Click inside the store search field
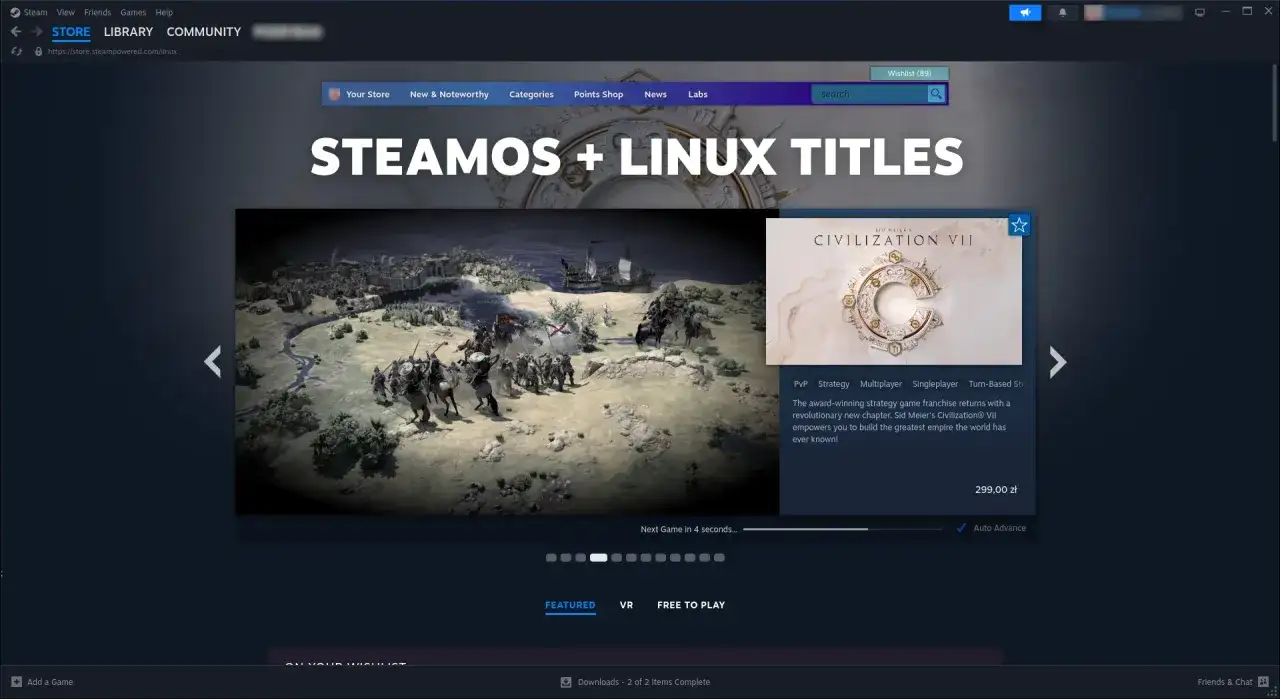The height and width of the screenshot is (699, 1280). pos(870,94)
